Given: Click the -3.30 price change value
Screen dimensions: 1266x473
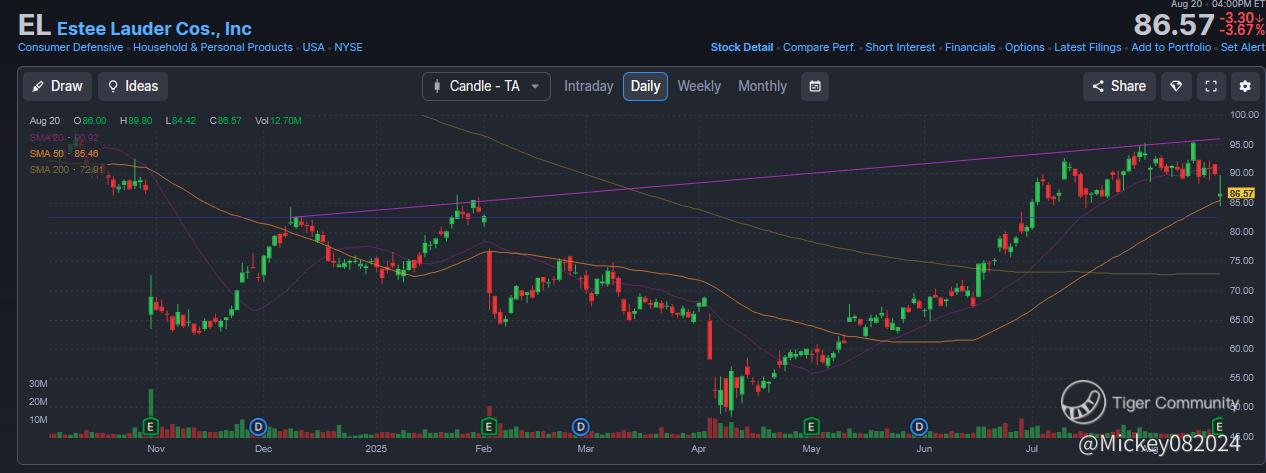Looking at the screenshot, I should (x=1243, y=18).
